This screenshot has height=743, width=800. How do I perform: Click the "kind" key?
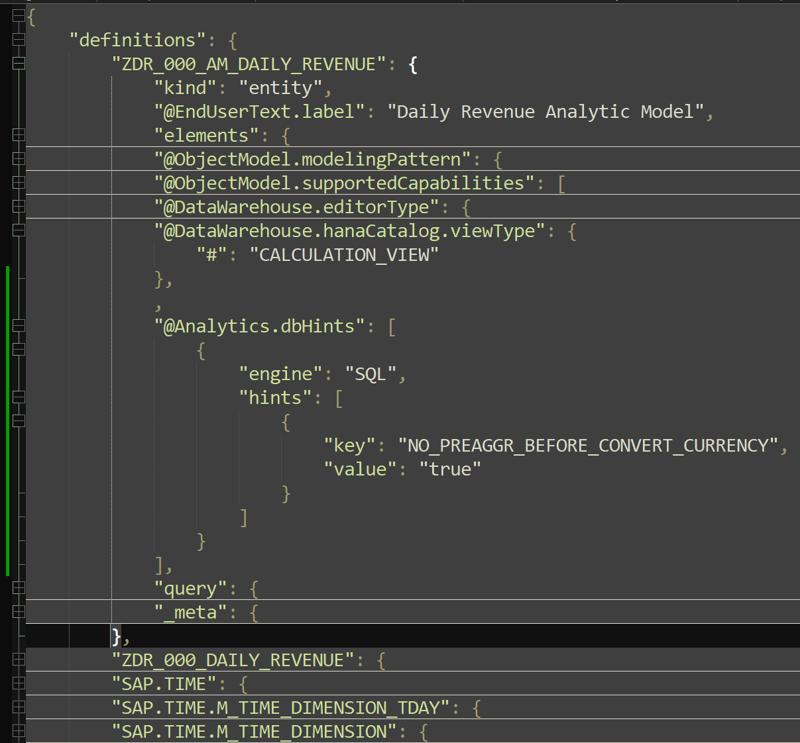coord(185,88)
